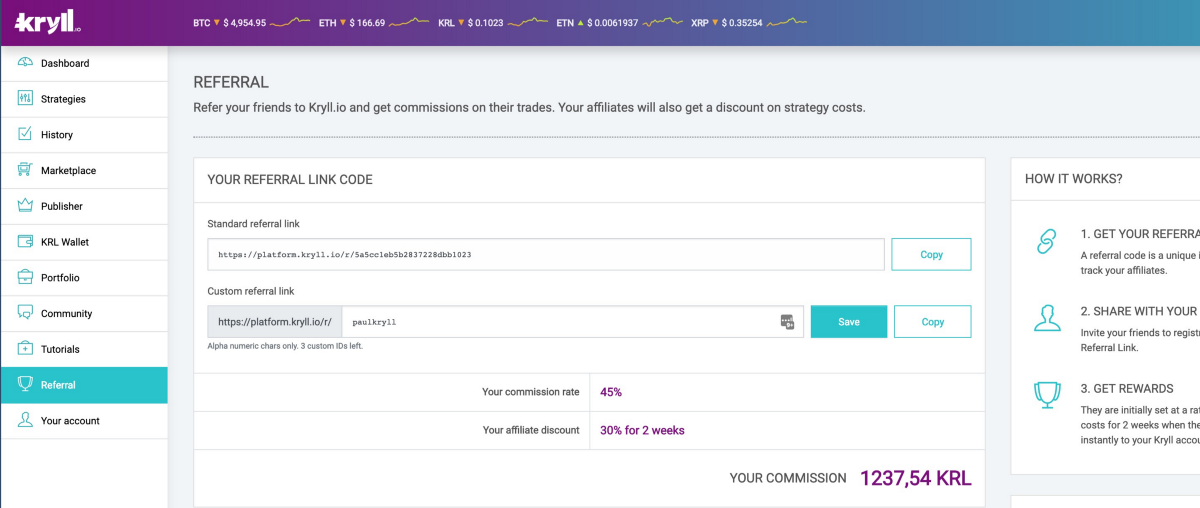Click the Your account person icon
The image size is (1200, 508).
click(x=25, y=421)
